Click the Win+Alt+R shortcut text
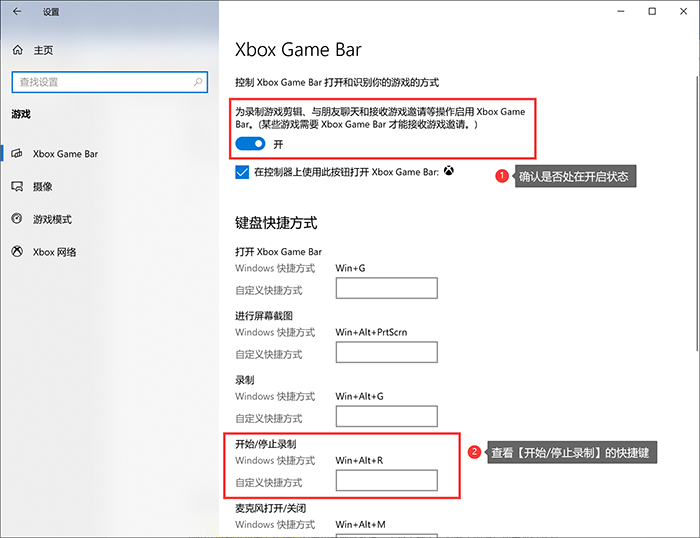 tap(359, 460)
